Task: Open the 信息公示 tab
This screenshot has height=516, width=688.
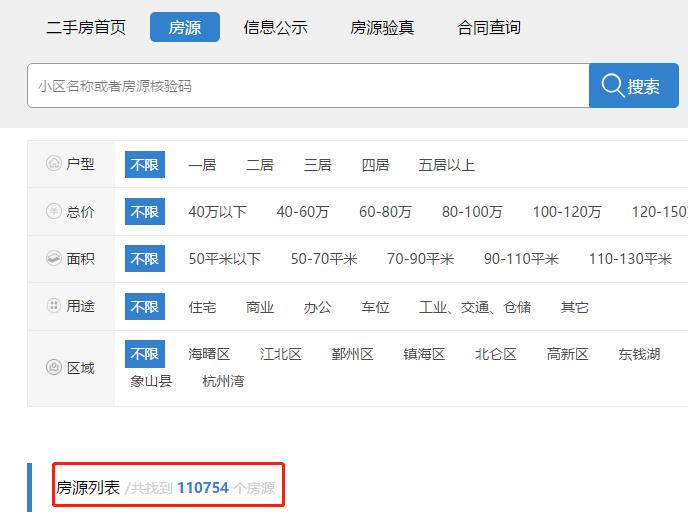Action: tap(276, 27)
